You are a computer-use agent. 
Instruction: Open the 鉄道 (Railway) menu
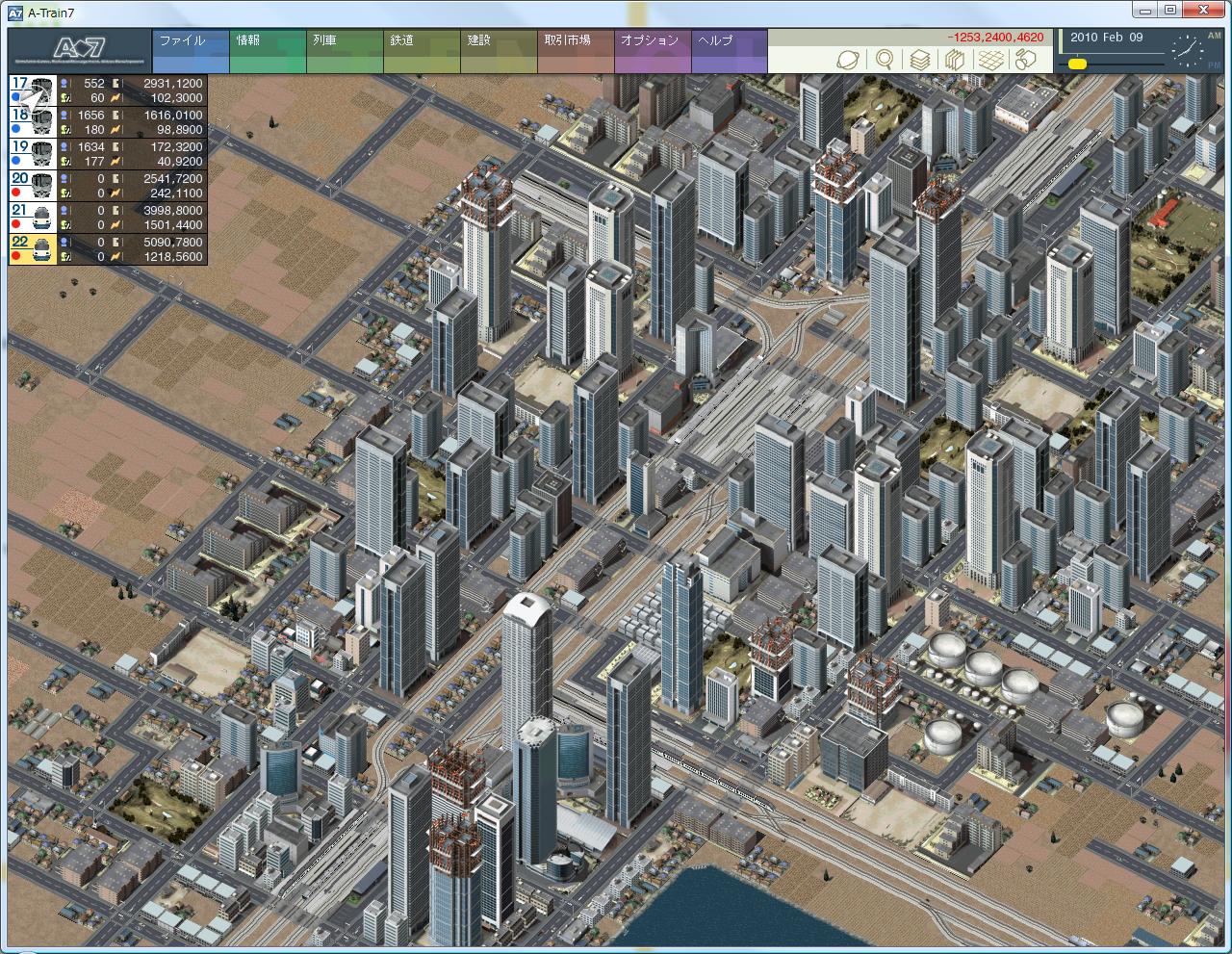(422, 51)
